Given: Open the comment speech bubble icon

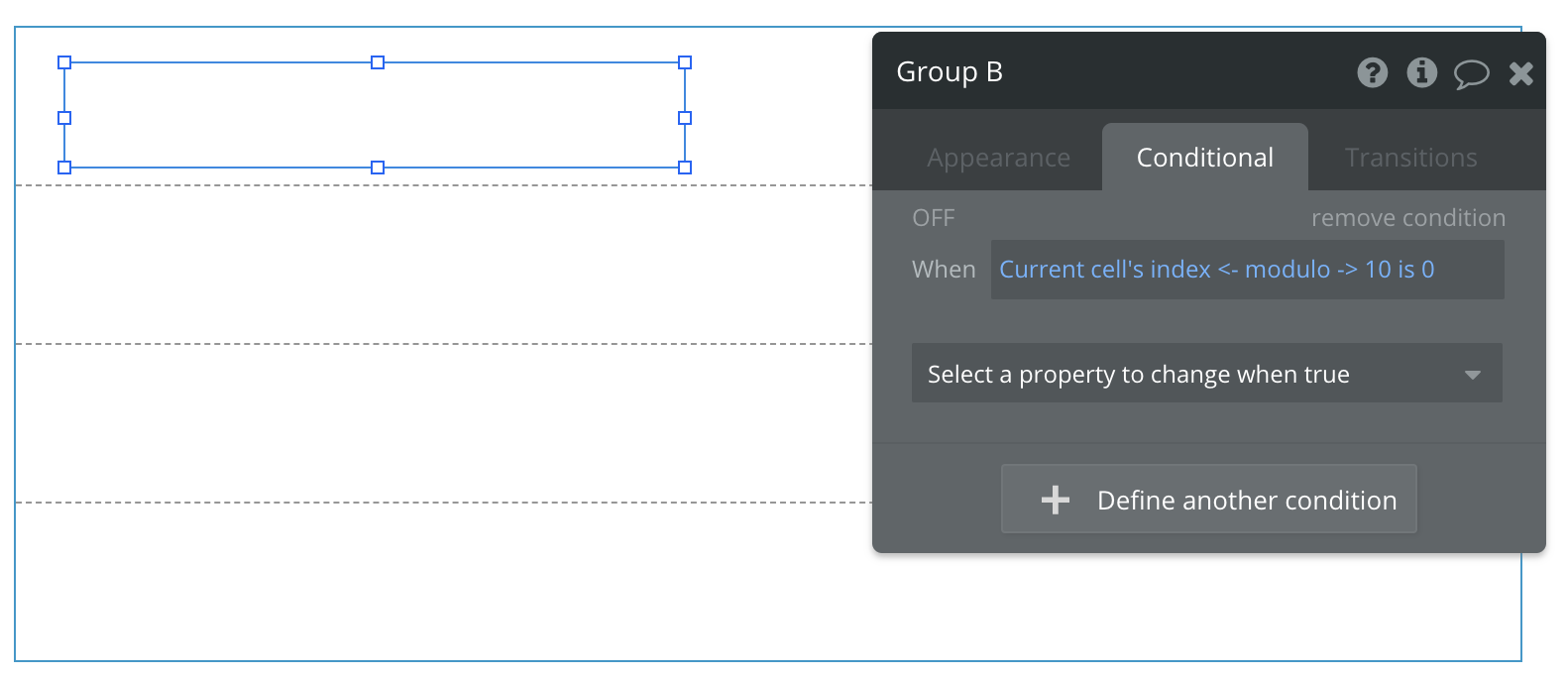Looking at the screenshot, I should point(1471,73).
